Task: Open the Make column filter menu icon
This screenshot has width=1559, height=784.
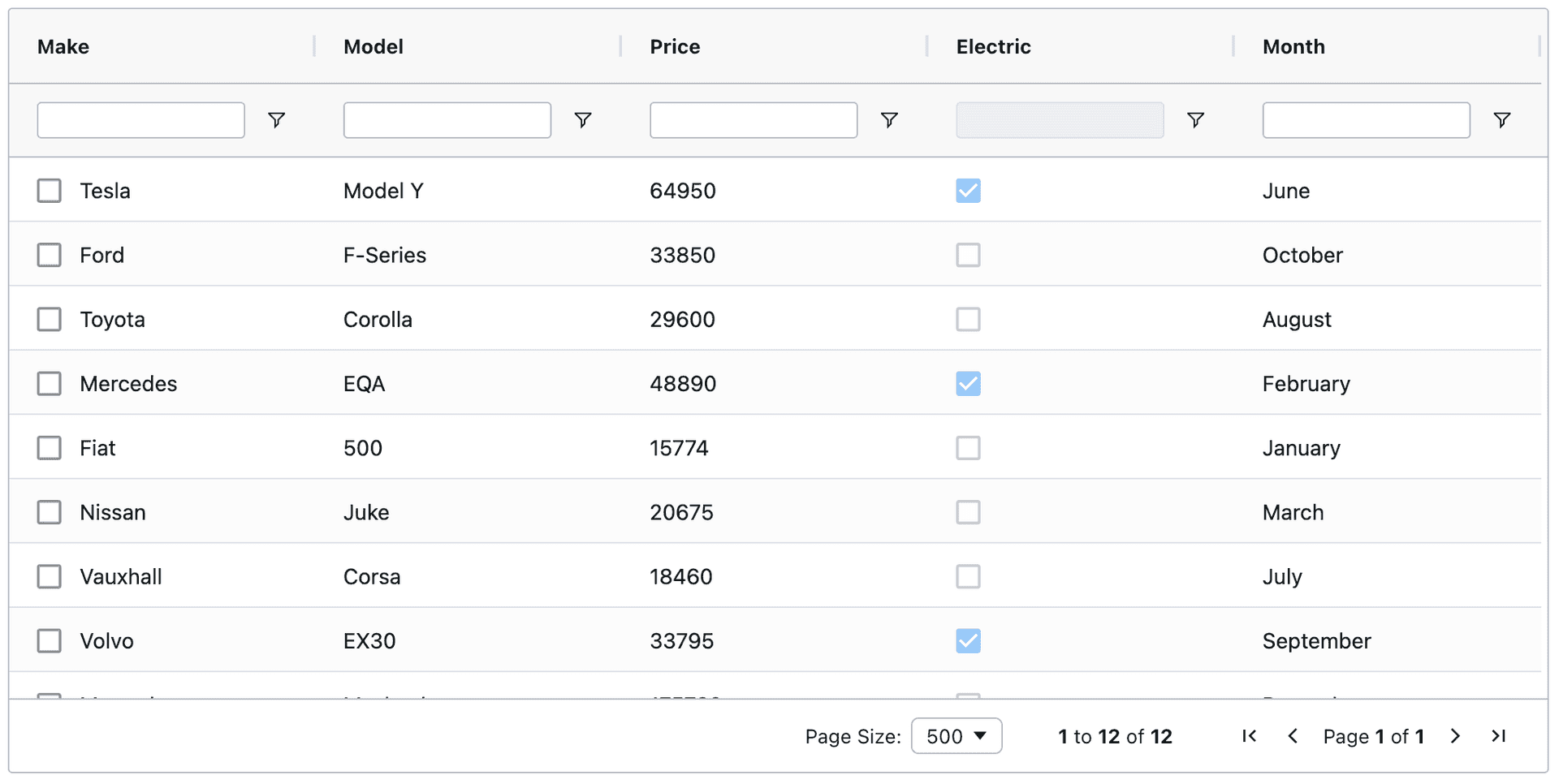Action: click(277, 120)
